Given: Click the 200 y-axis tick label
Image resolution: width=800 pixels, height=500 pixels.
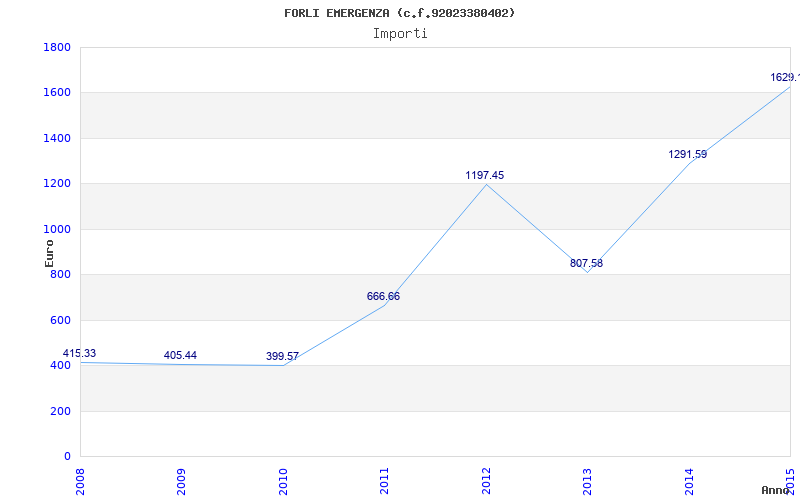Looking at the screenshot, I should click(x=60, y=411).
